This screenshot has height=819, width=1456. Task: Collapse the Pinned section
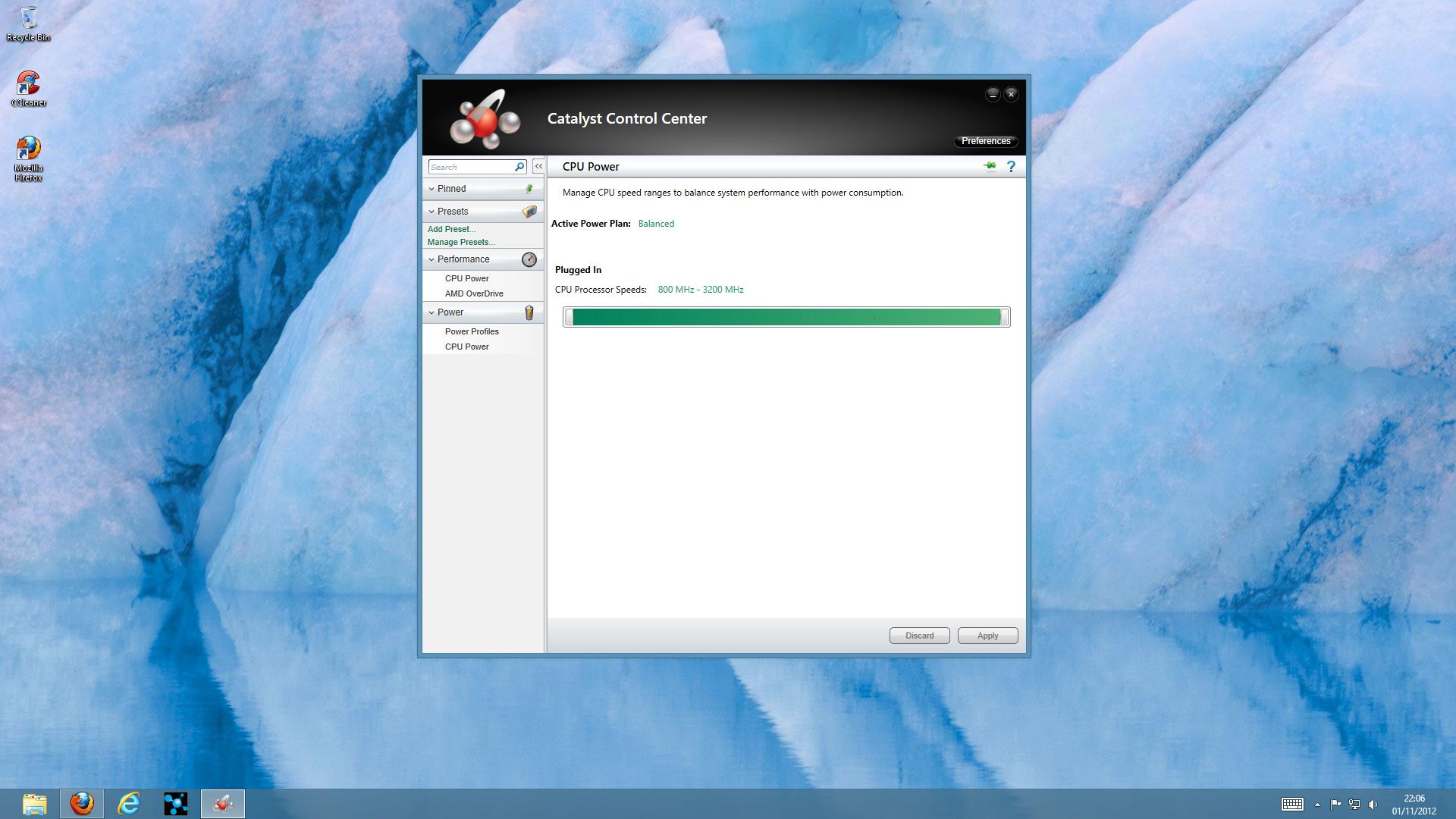click(x=431, y=189)
